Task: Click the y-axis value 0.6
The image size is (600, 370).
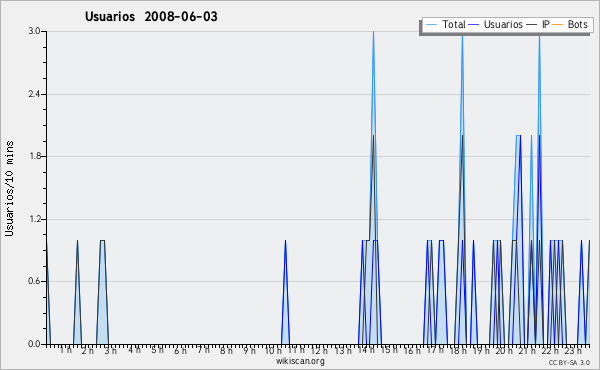Action: click(34, 281)
